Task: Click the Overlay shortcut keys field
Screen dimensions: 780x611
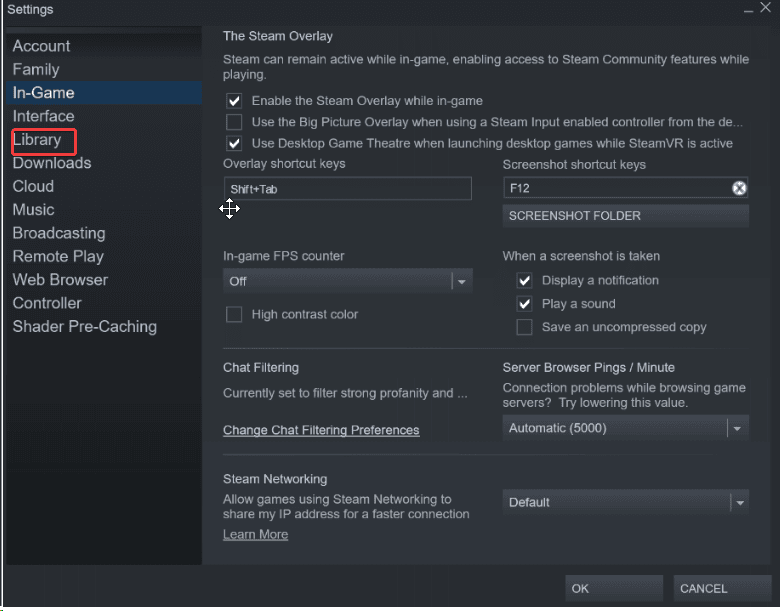Action: click(347, 189)
